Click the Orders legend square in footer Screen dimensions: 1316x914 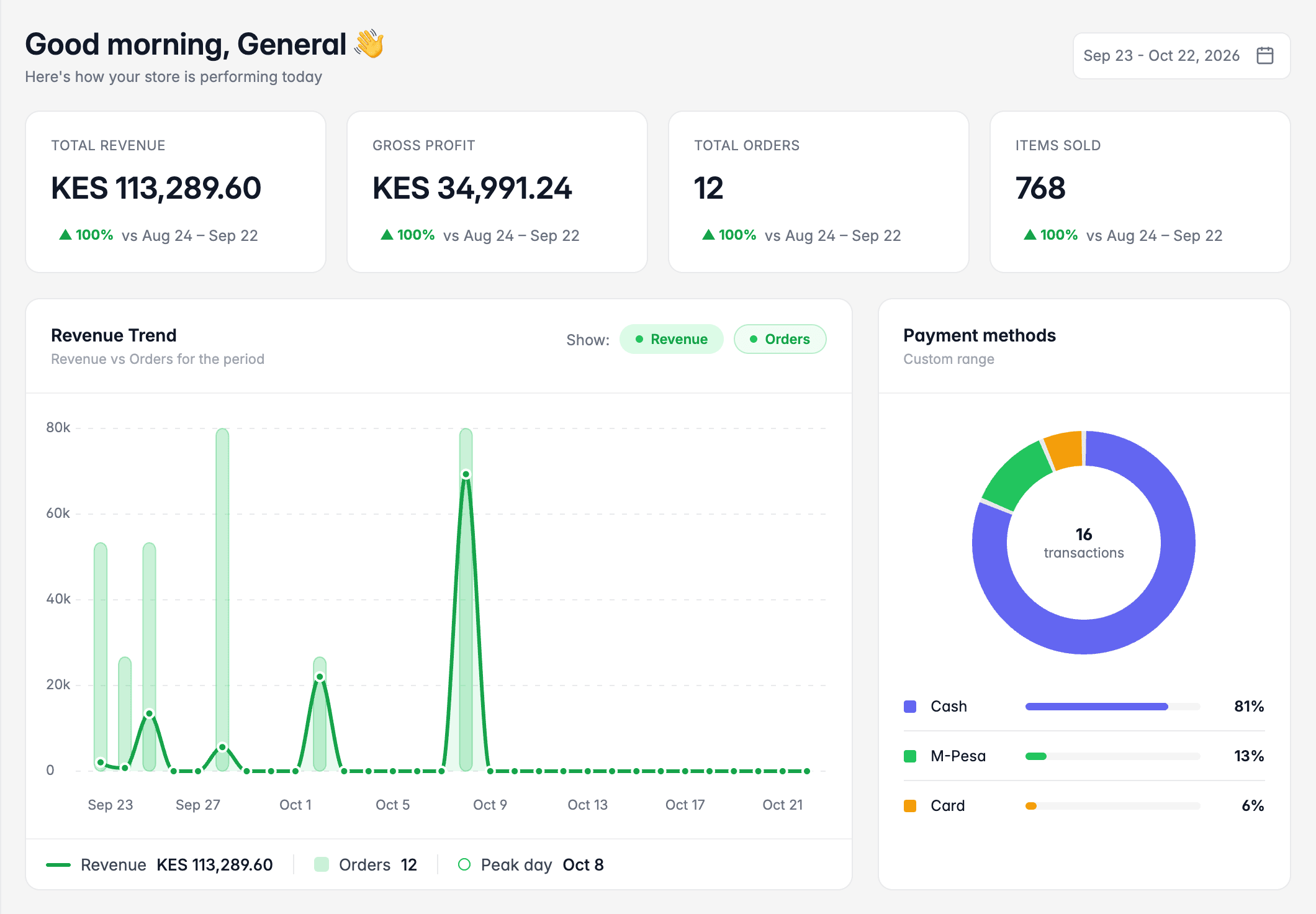[322, 864]
